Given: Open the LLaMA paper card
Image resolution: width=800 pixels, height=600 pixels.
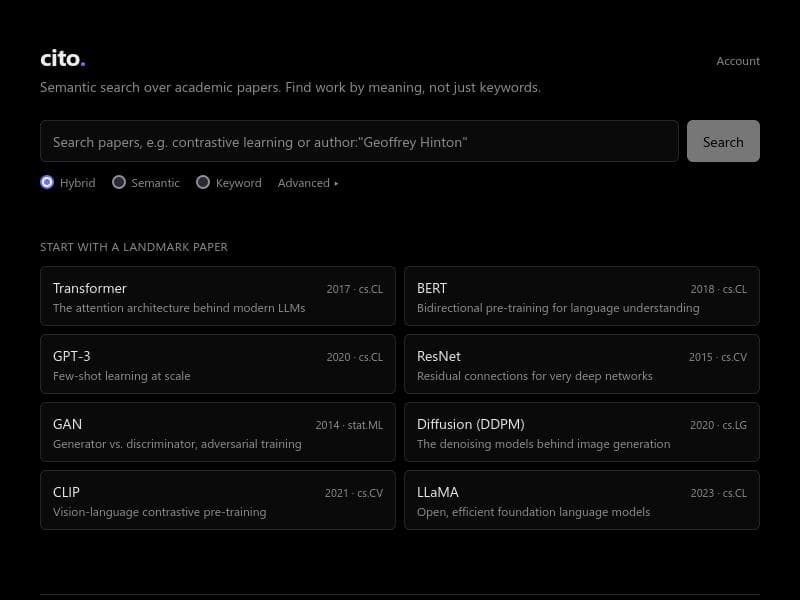Looking at the screenshot, I should point(582,500).
